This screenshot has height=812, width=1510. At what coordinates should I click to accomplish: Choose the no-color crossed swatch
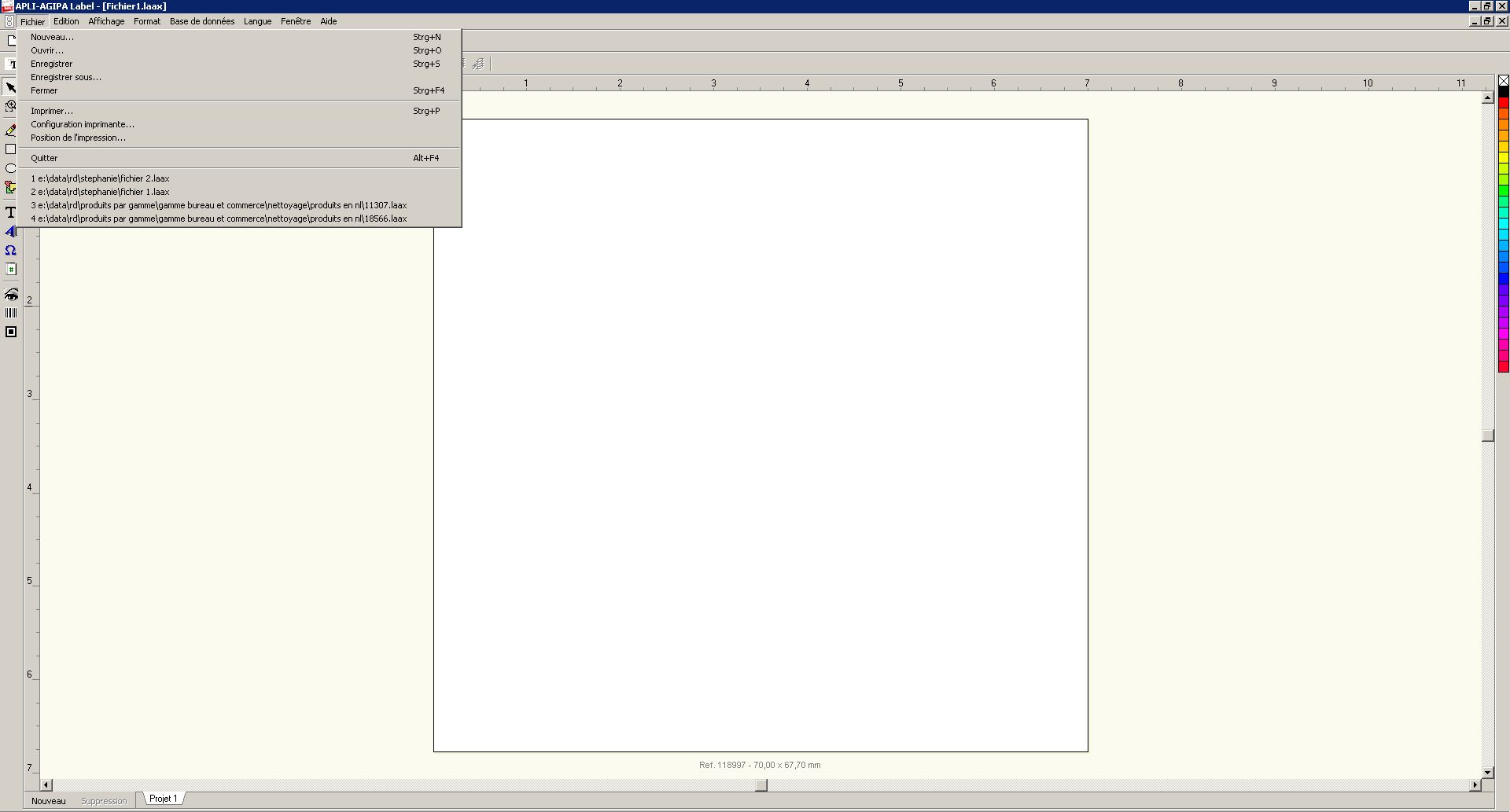coord(1503,81)
